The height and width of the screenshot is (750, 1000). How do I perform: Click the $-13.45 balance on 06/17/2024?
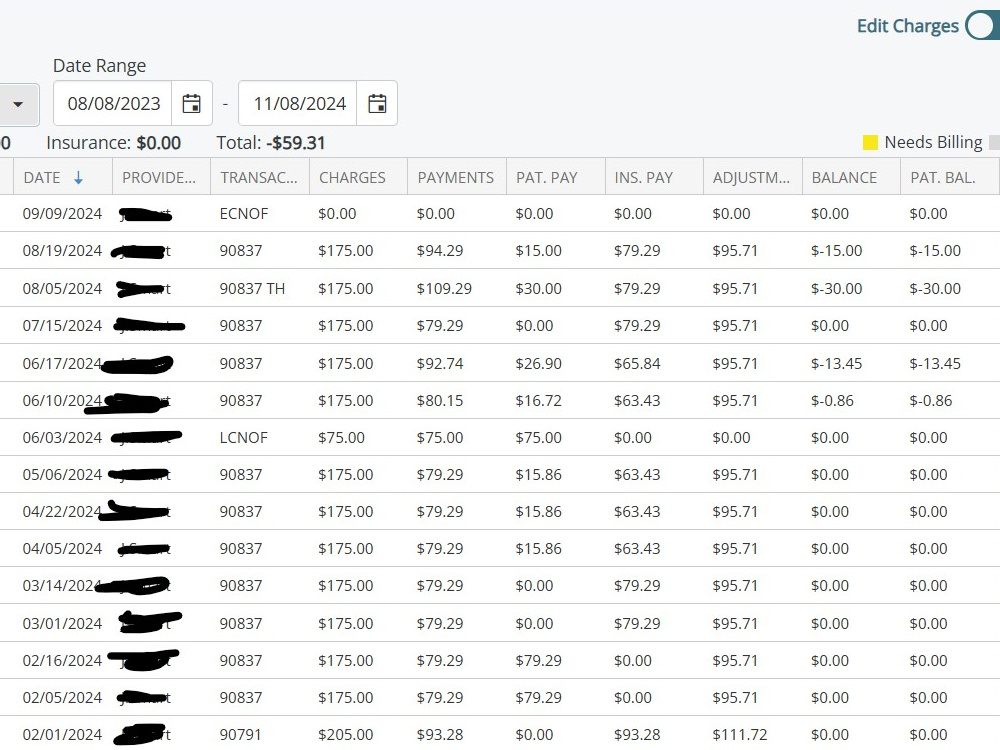click(x=836, y=364)
